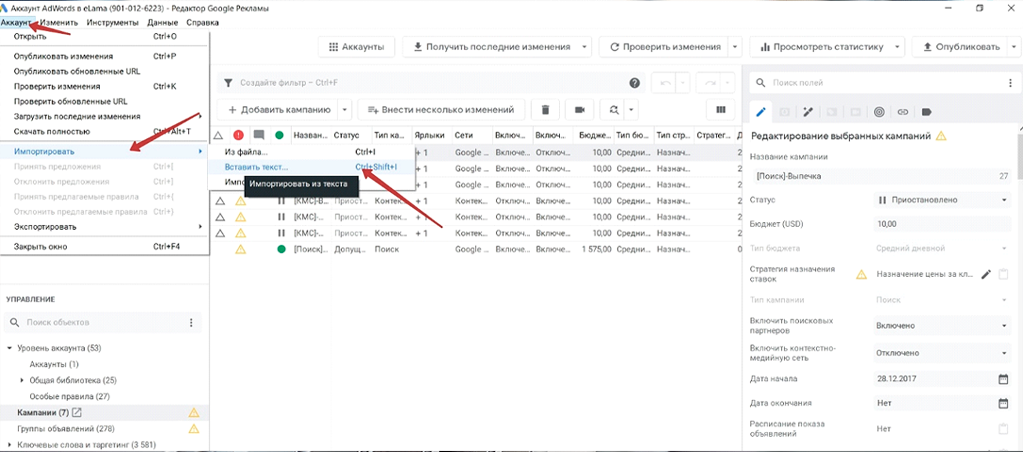
Task: Choose Вставить текст from the import submenu
Action: pos(256,167)
